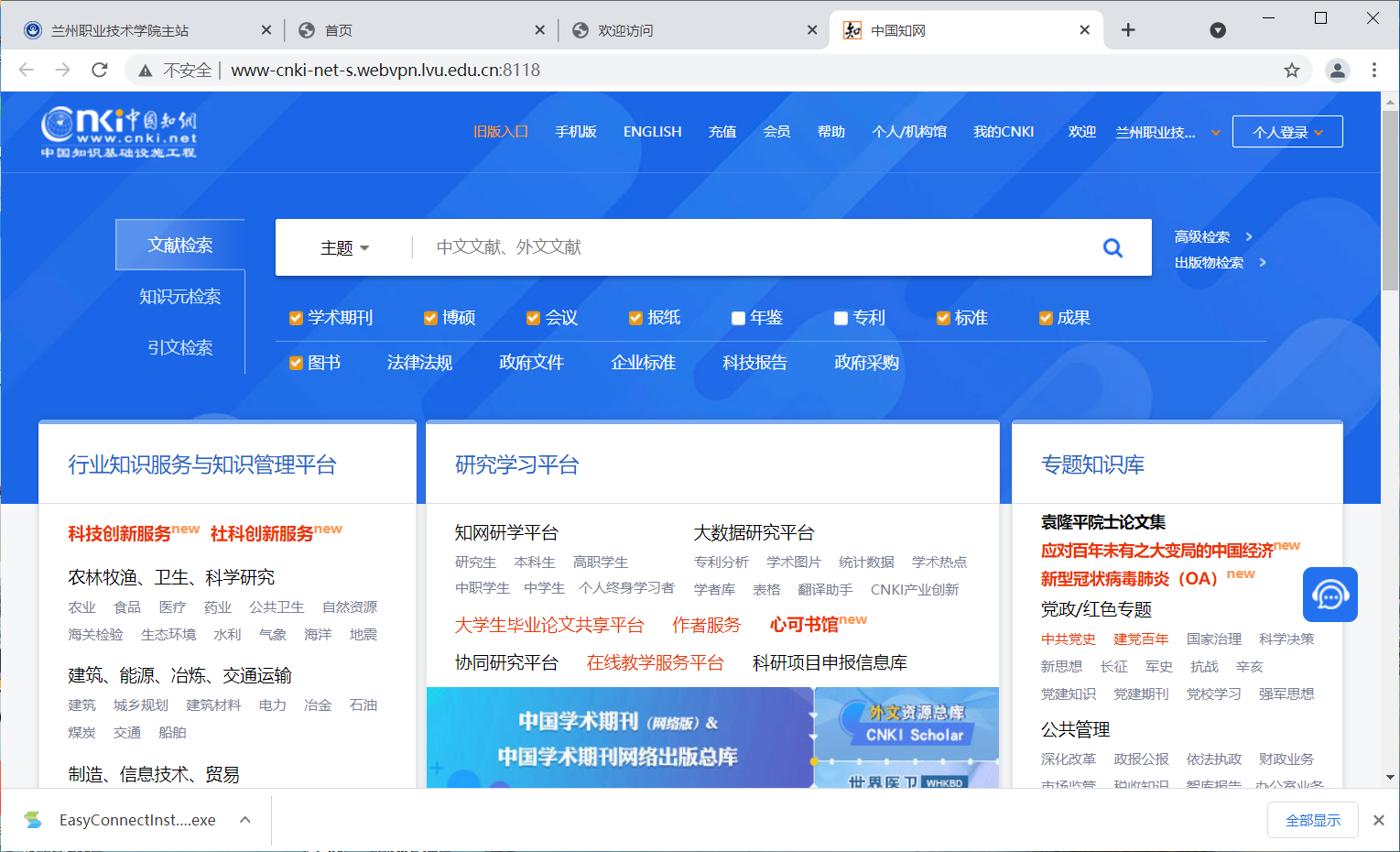Click the search magnifier icon

click(x=1112, y=247)
